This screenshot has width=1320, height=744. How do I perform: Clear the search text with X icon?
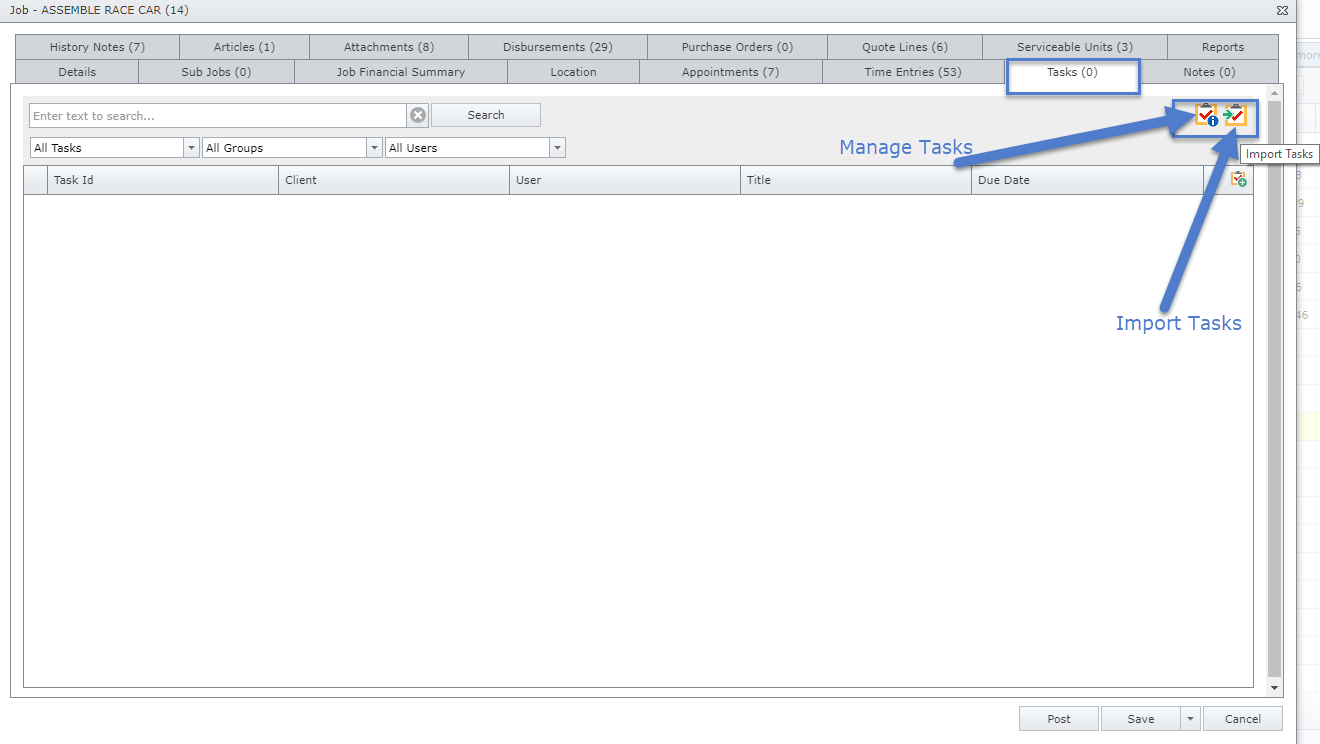(x=418, y=115)
